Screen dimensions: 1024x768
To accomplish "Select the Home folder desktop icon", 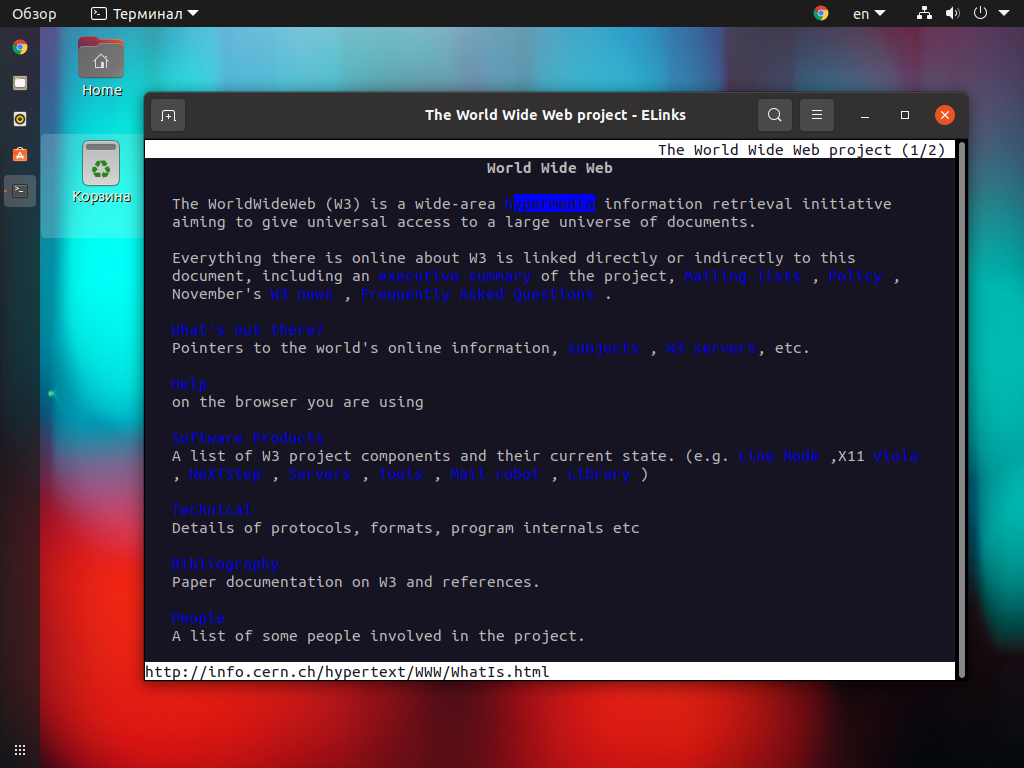I will 101,67.
